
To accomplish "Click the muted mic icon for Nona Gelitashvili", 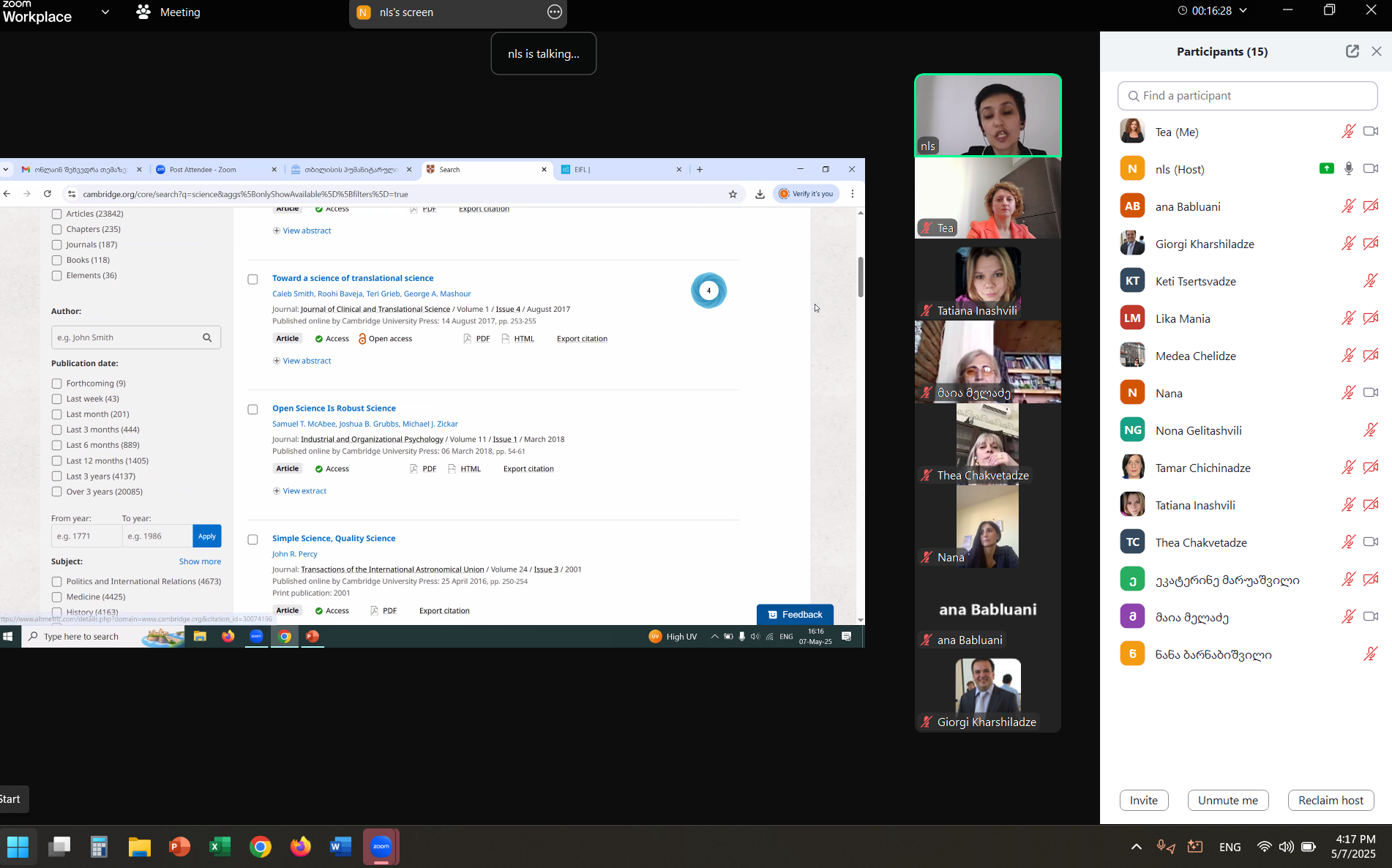I will click(1371, 430).
